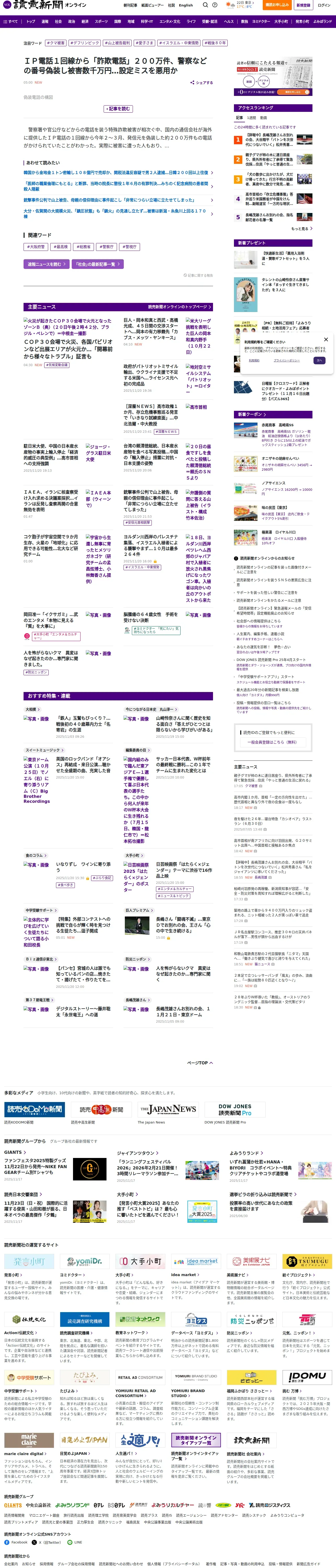336x1568 pixels.
Task: Select the #デフリンピック keyword tag
Action: 85,43
